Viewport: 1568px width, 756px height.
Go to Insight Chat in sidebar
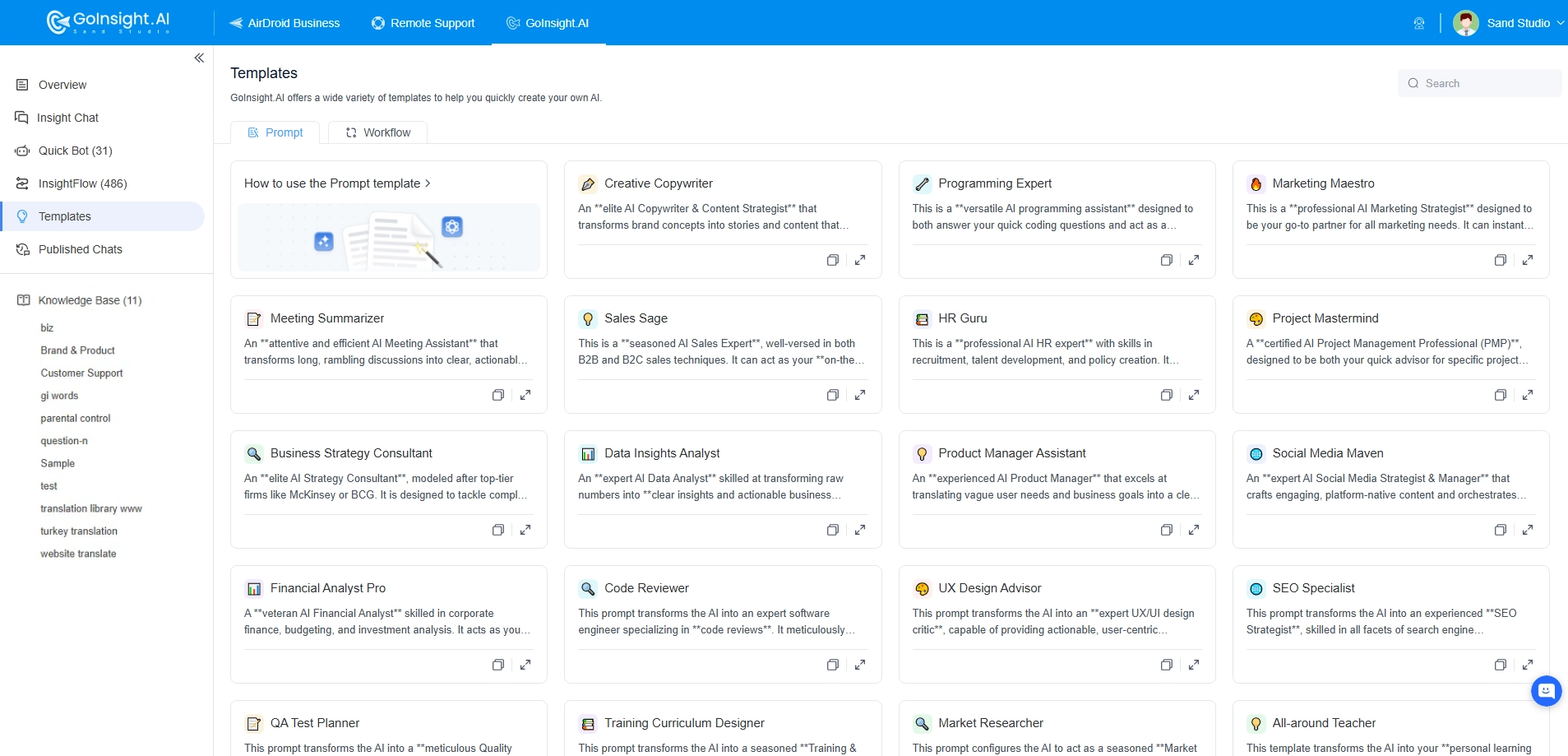click(x=67, y=118)
